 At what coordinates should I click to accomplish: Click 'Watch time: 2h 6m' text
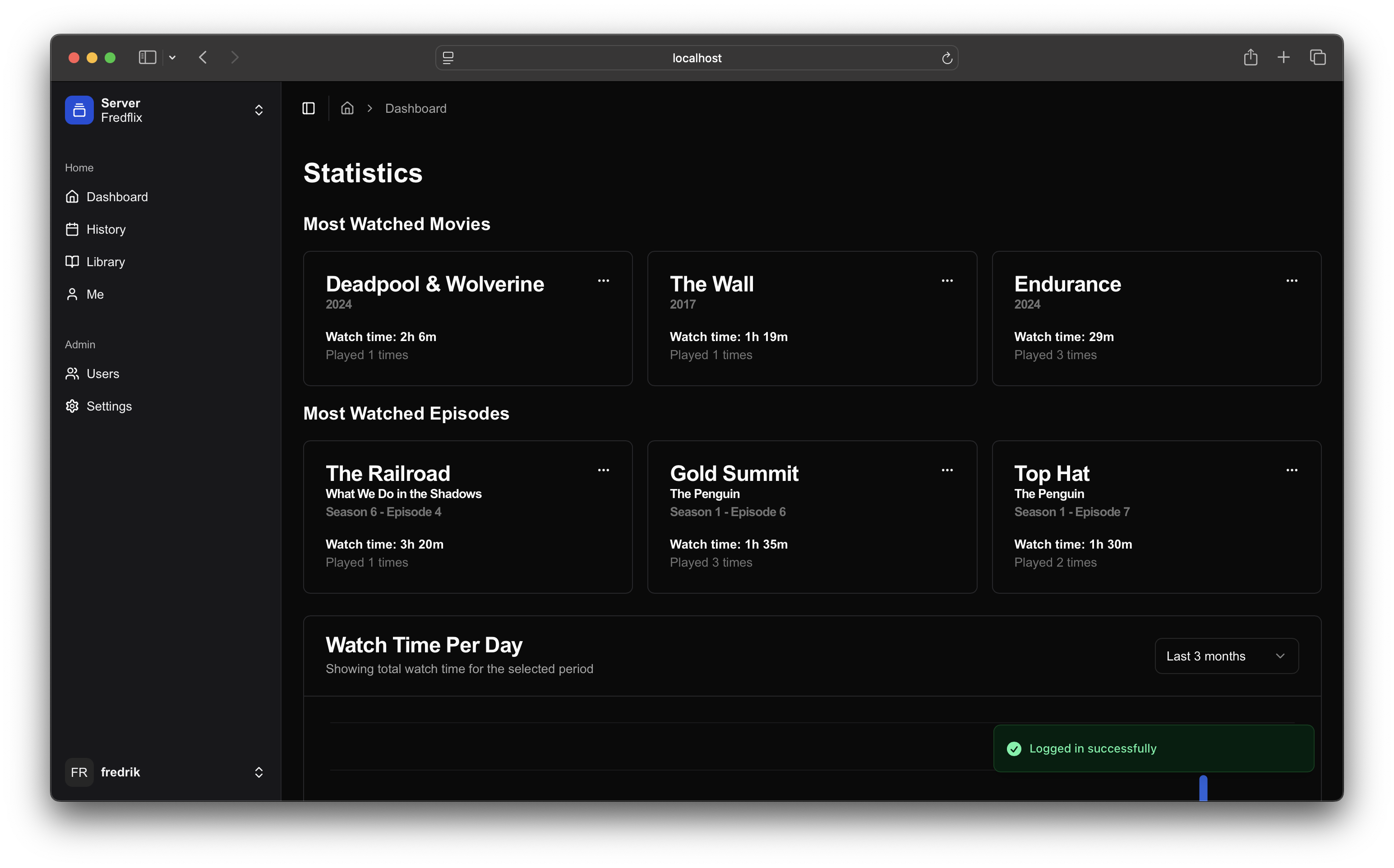(381, 337)
